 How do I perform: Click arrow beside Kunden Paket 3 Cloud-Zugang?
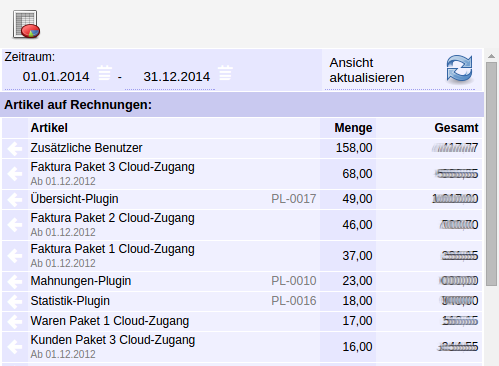tap(15, 347)
